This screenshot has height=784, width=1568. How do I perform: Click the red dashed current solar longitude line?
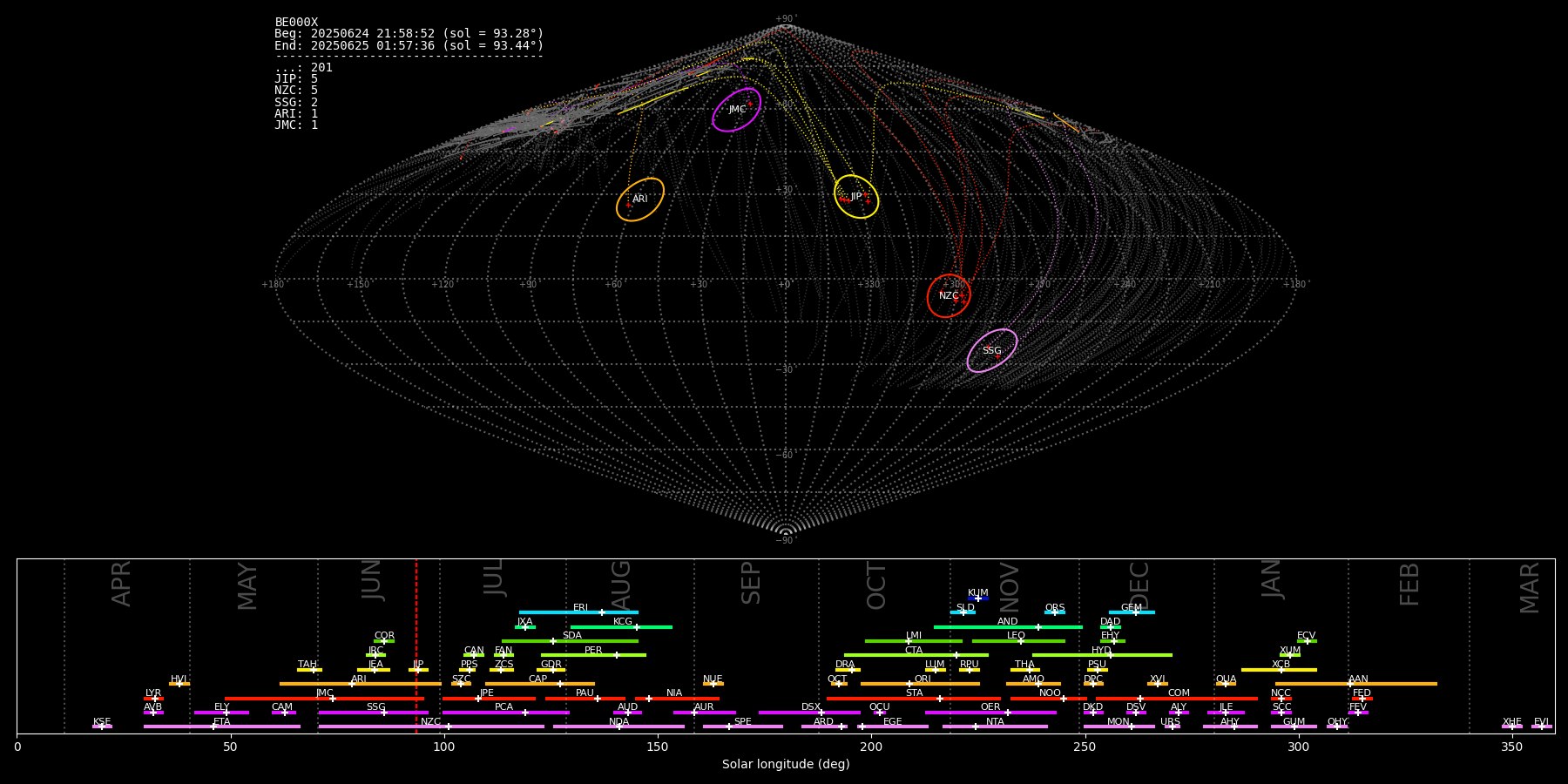click(416, 645)
